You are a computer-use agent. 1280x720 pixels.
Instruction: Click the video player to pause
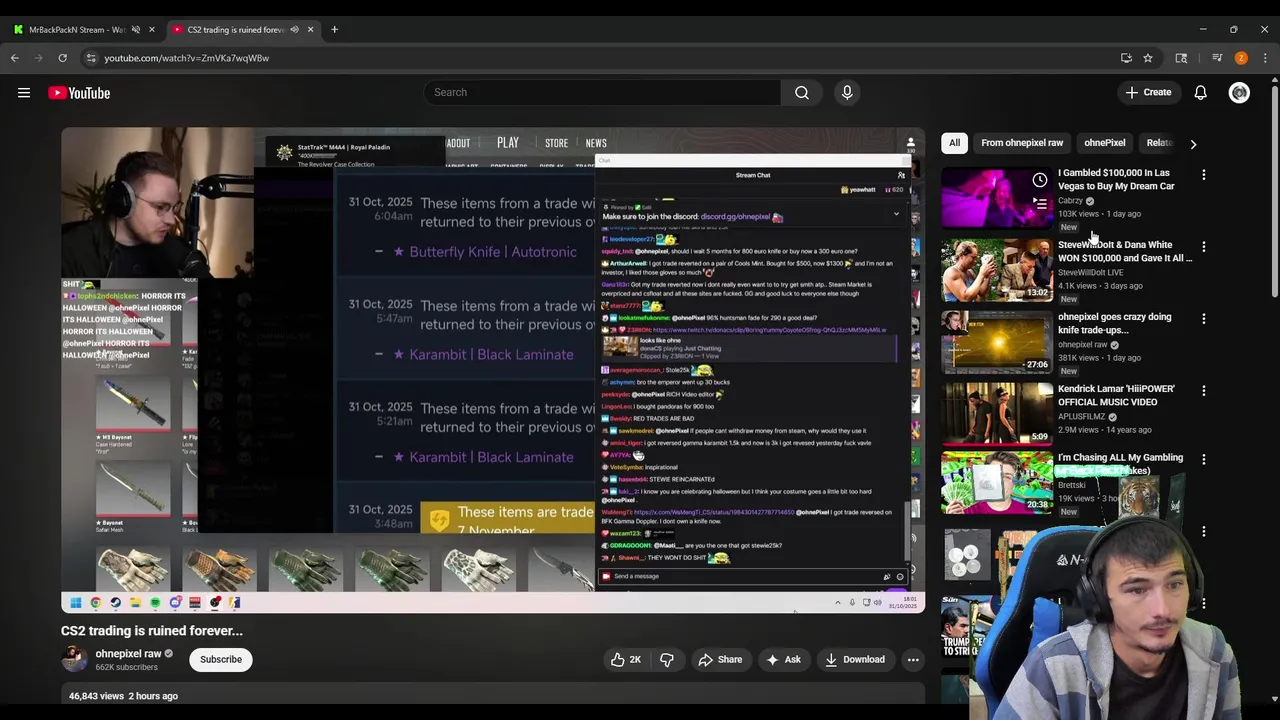click(493, 370)
